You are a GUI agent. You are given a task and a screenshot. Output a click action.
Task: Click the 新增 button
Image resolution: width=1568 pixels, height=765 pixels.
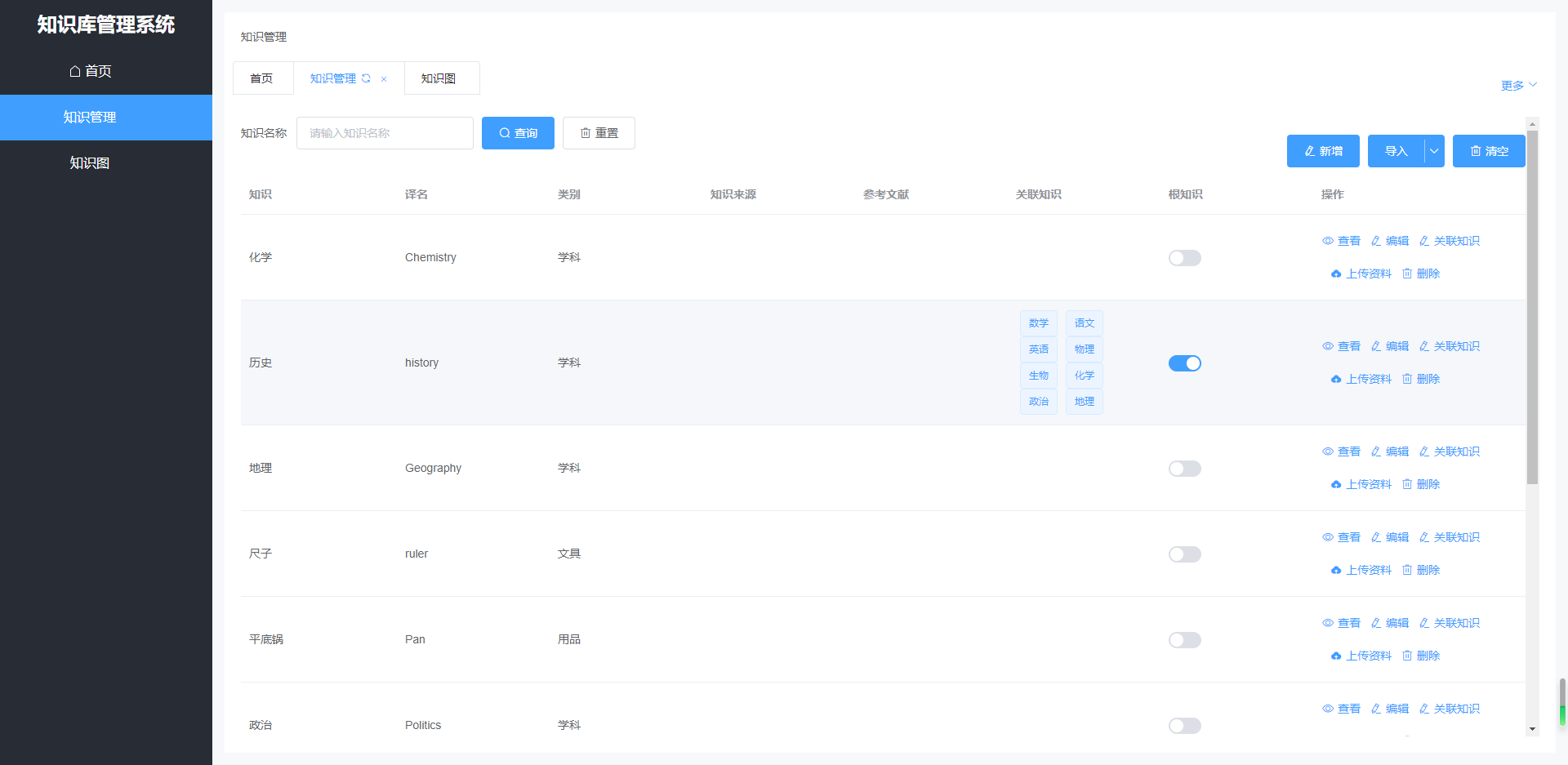1323,151
